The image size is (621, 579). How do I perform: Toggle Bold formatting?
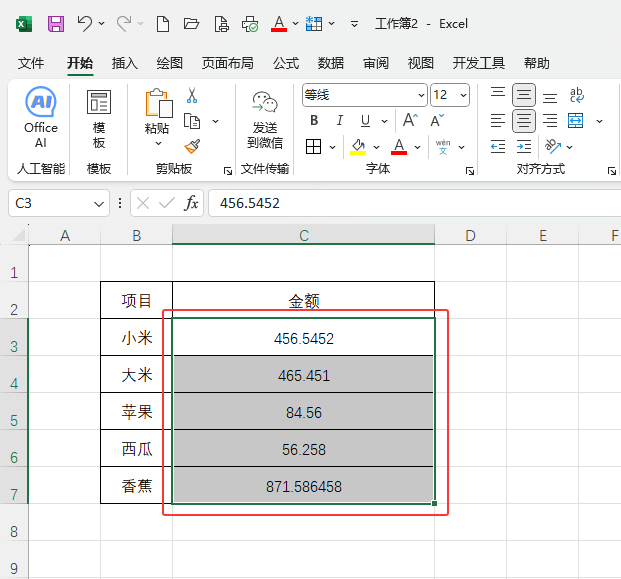[314, 120]
